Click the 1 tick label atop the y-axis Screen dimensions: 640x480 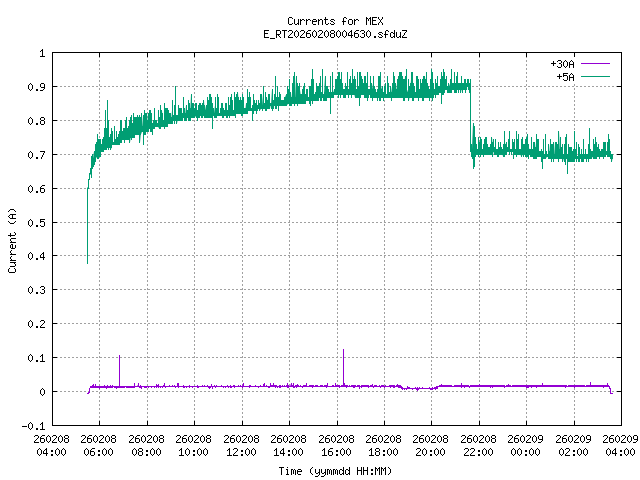tap(41, 53)
